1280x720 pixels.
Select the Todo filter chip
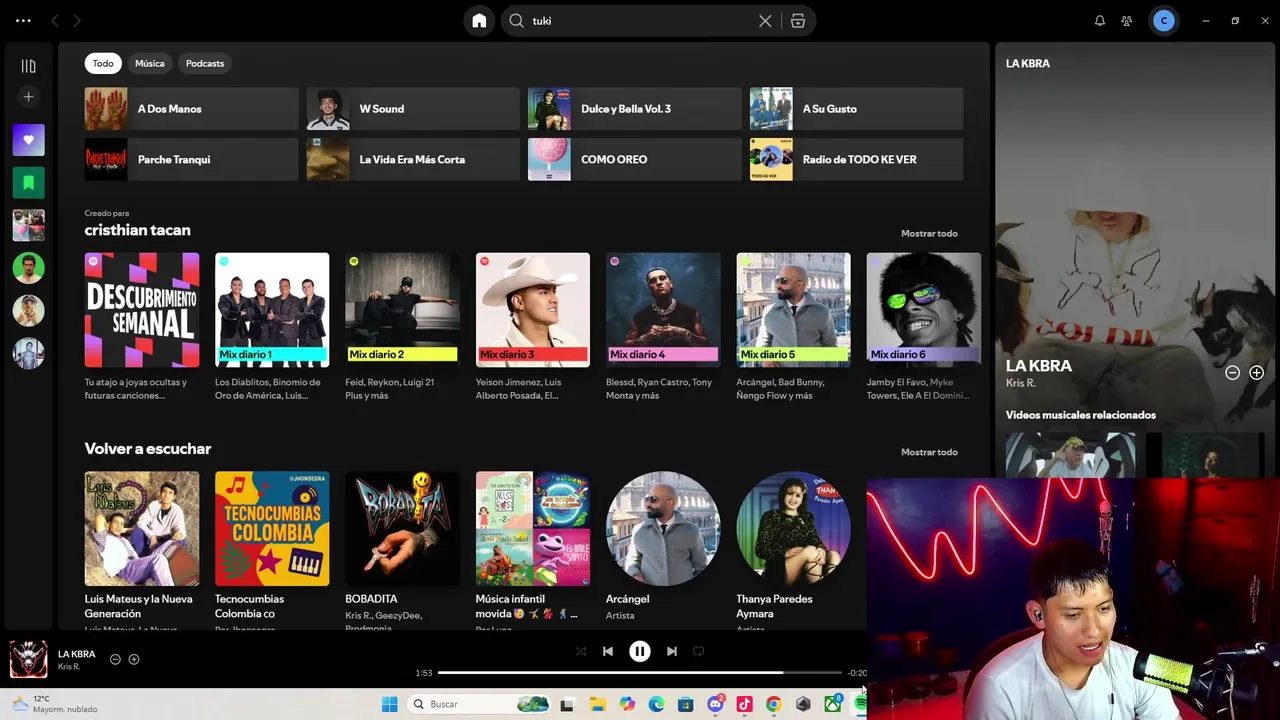(x=103, y=63)
